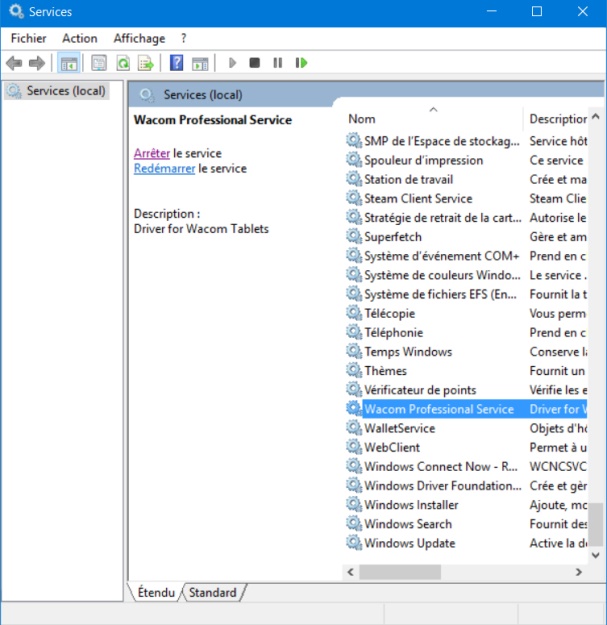
Task: Click the Back arrow toolbar icon
Action: [x=14, y=63]
